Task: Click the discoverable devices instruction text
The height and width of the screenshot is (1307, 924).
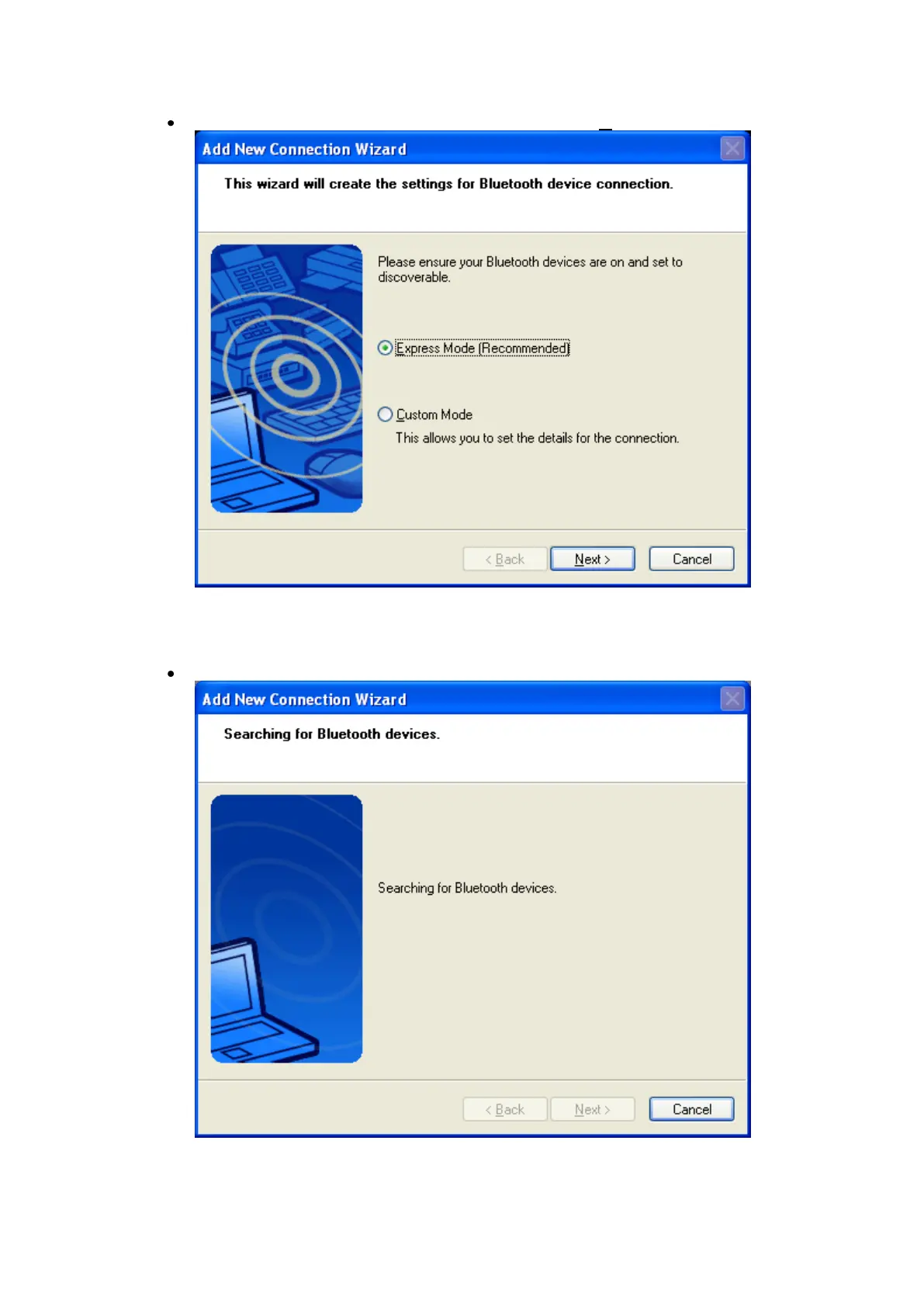Action: tap(530, 269)
